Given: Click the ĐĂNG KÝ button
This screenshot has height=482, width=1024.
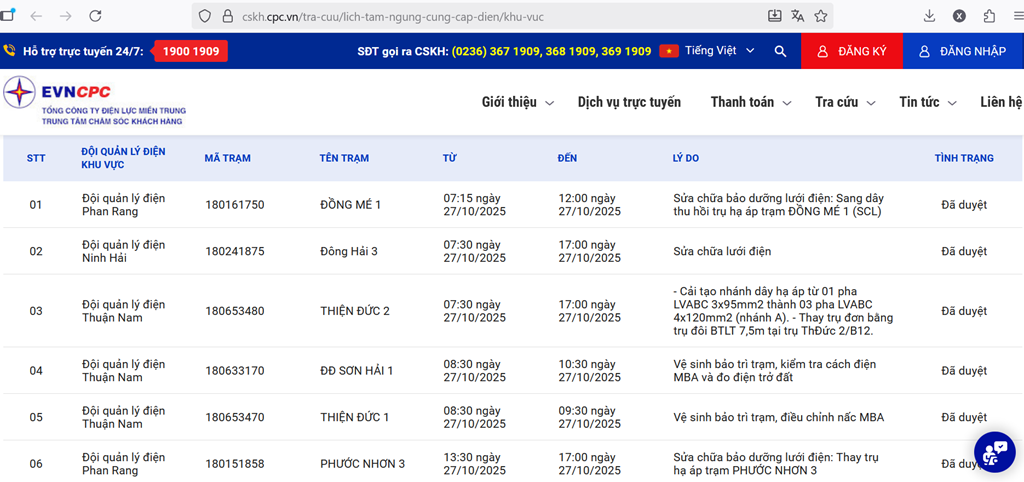Looking at the screenshot, I should tap(852, 51).
